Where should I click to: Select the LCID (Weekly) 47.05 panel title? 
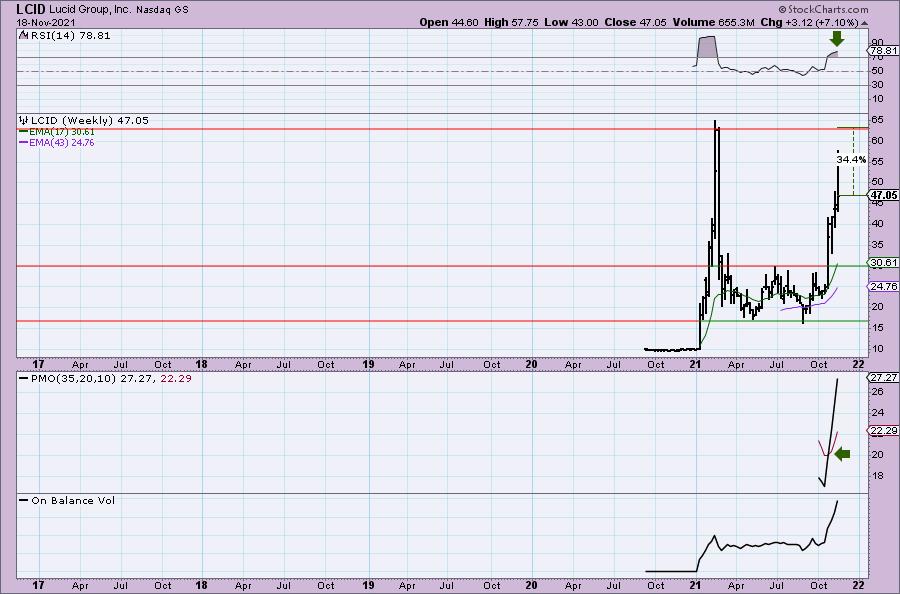[x=89, y=121]
